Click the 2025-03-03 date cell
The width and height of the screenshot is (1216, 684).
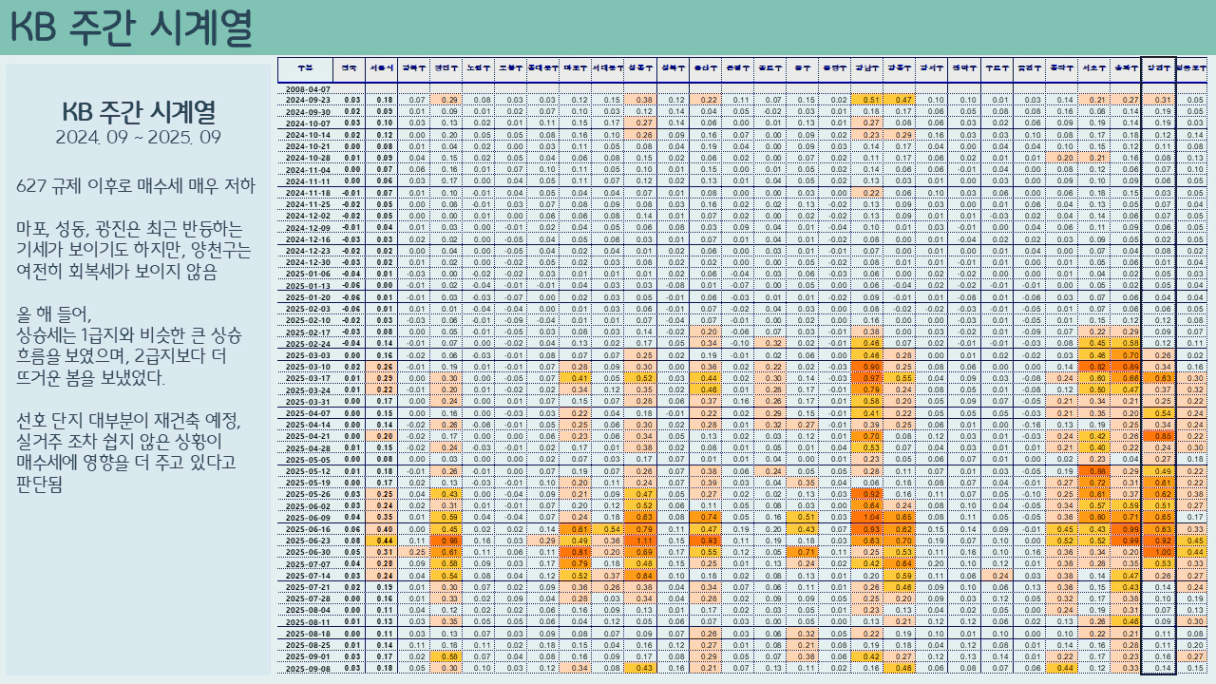click(x=308, y=355)
